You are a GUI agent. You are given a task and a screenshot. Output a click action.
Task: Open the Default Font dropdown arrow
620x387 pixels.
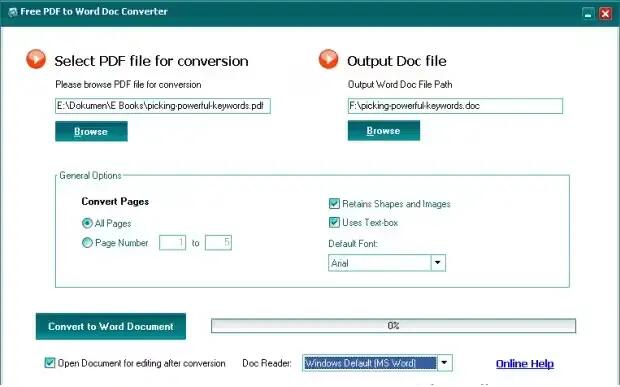click(x=438, y=263)
